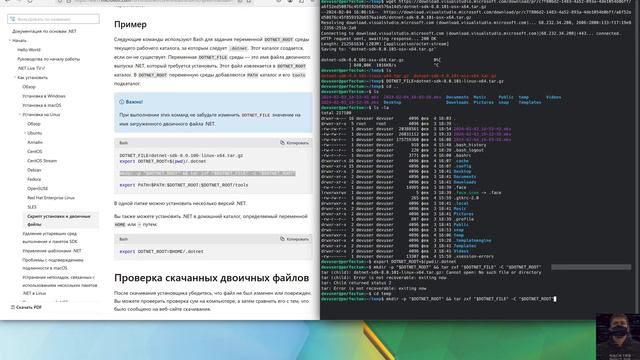Open 'Руководства по началу работы' in the sidebar
Screen dimensions: 640x360
point(48,59)
